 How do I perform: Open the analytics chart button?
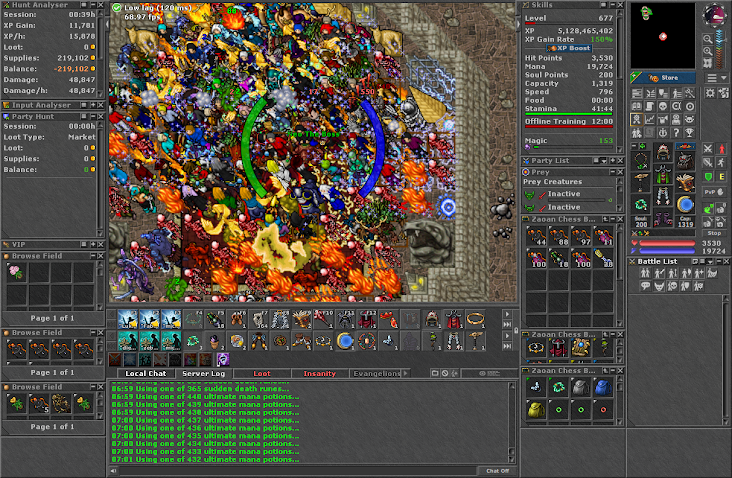[x=649, y=120]
